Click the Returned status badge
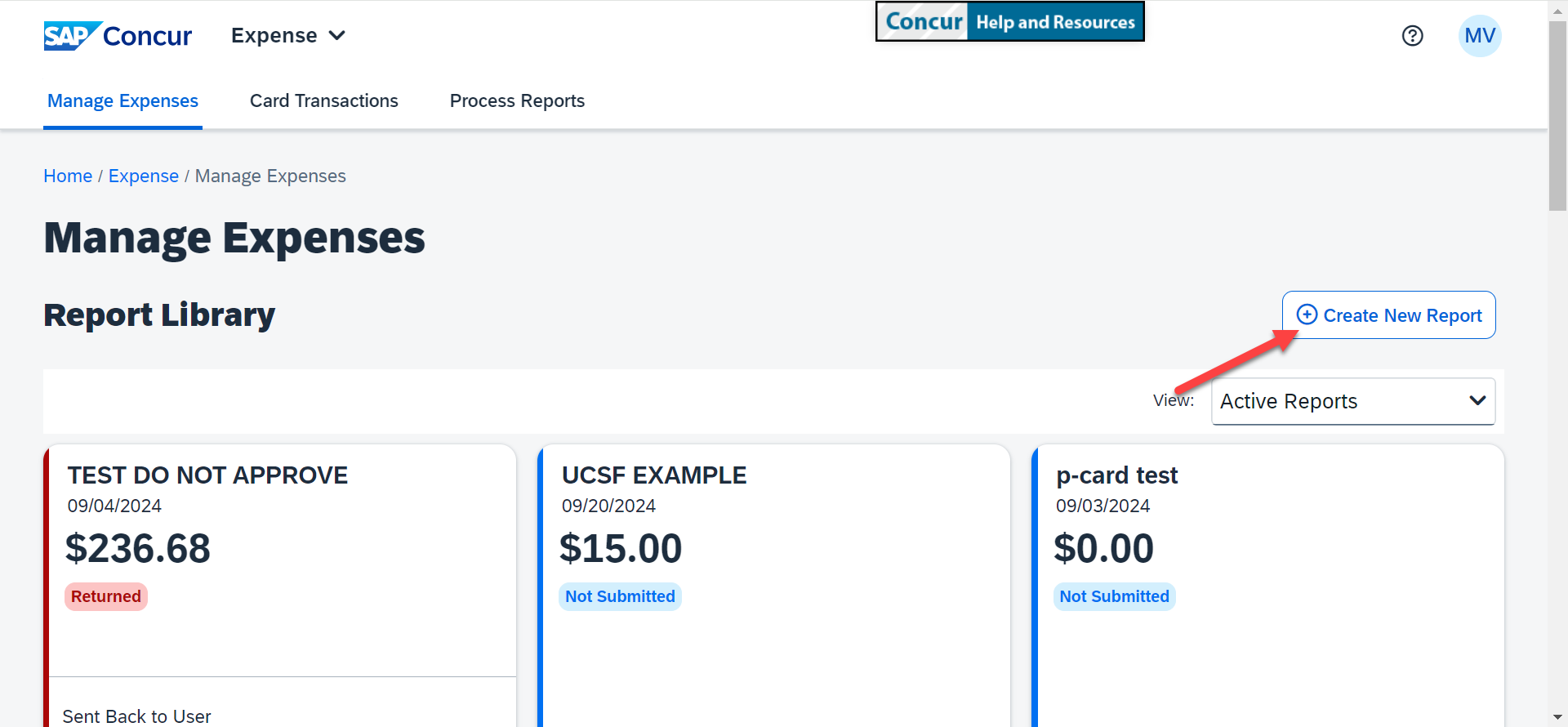 (106, 596)
